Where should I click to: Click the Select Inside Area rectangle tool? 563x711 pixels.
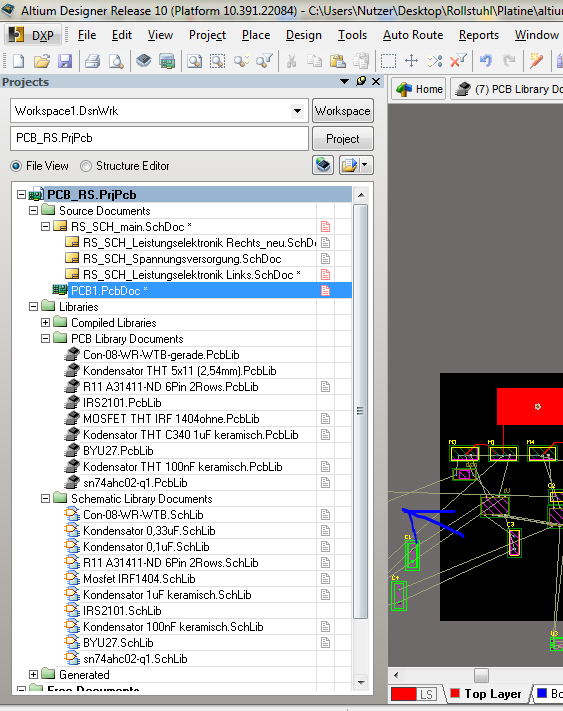(x=388, y=61)
